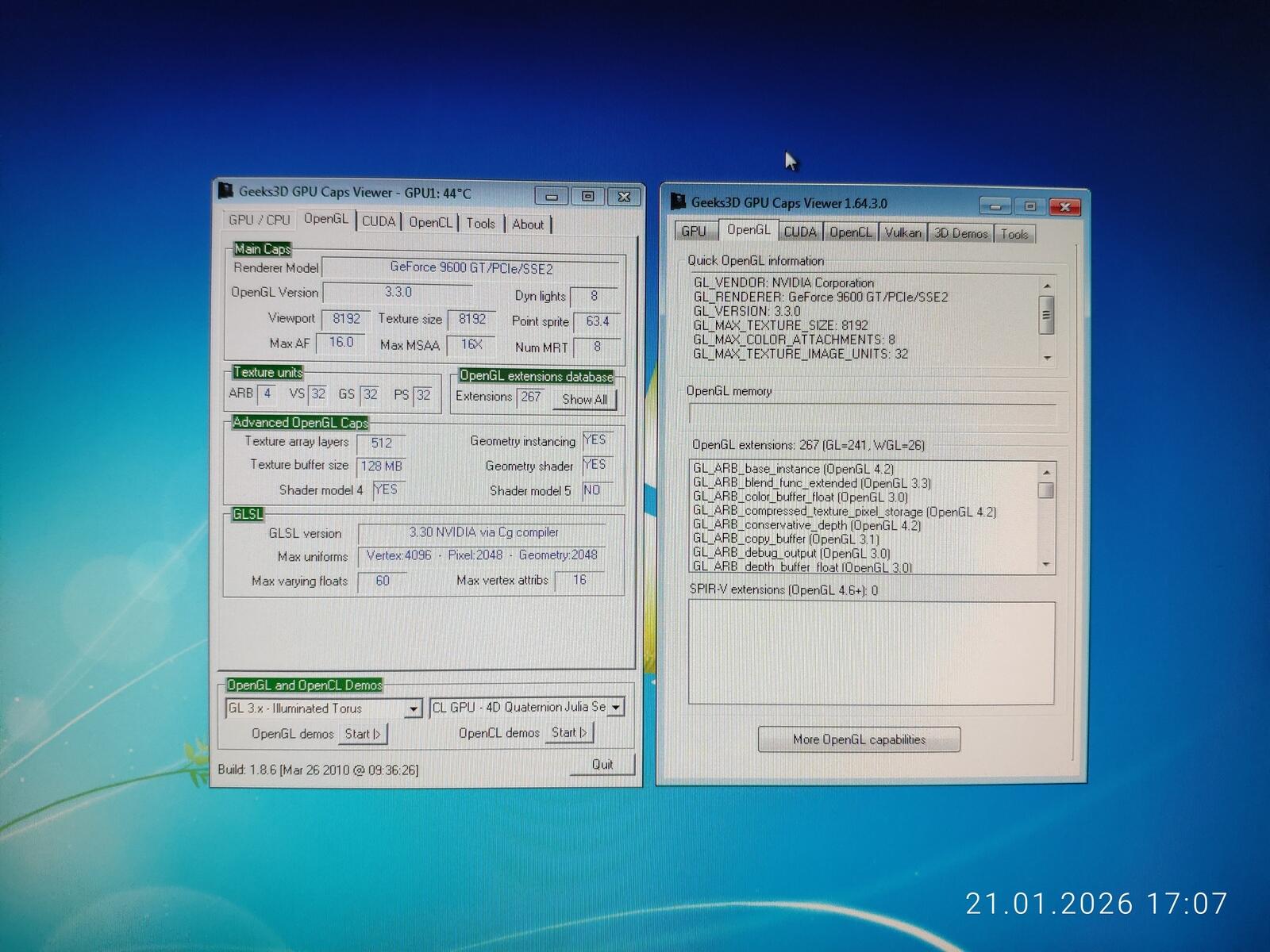
Task: Click the Renderer Model field
Action: [x=471, y=268]
